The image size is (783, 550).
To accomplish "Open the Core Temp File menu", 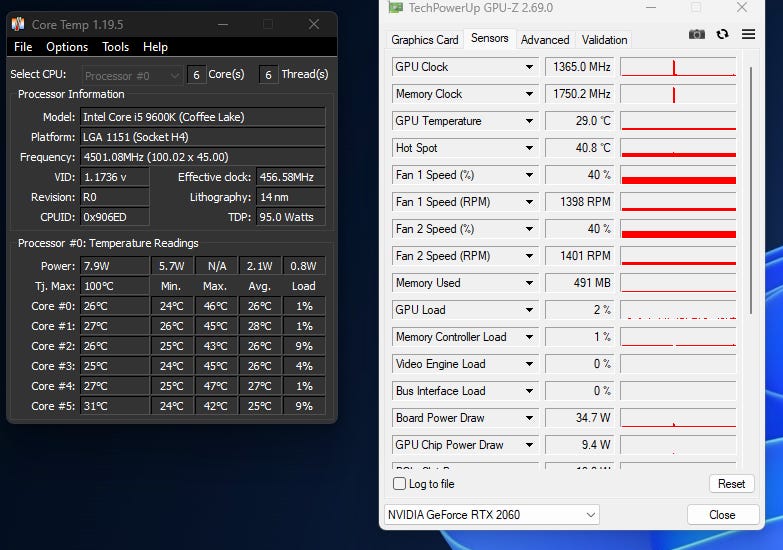I will click(x=23, y=47).
